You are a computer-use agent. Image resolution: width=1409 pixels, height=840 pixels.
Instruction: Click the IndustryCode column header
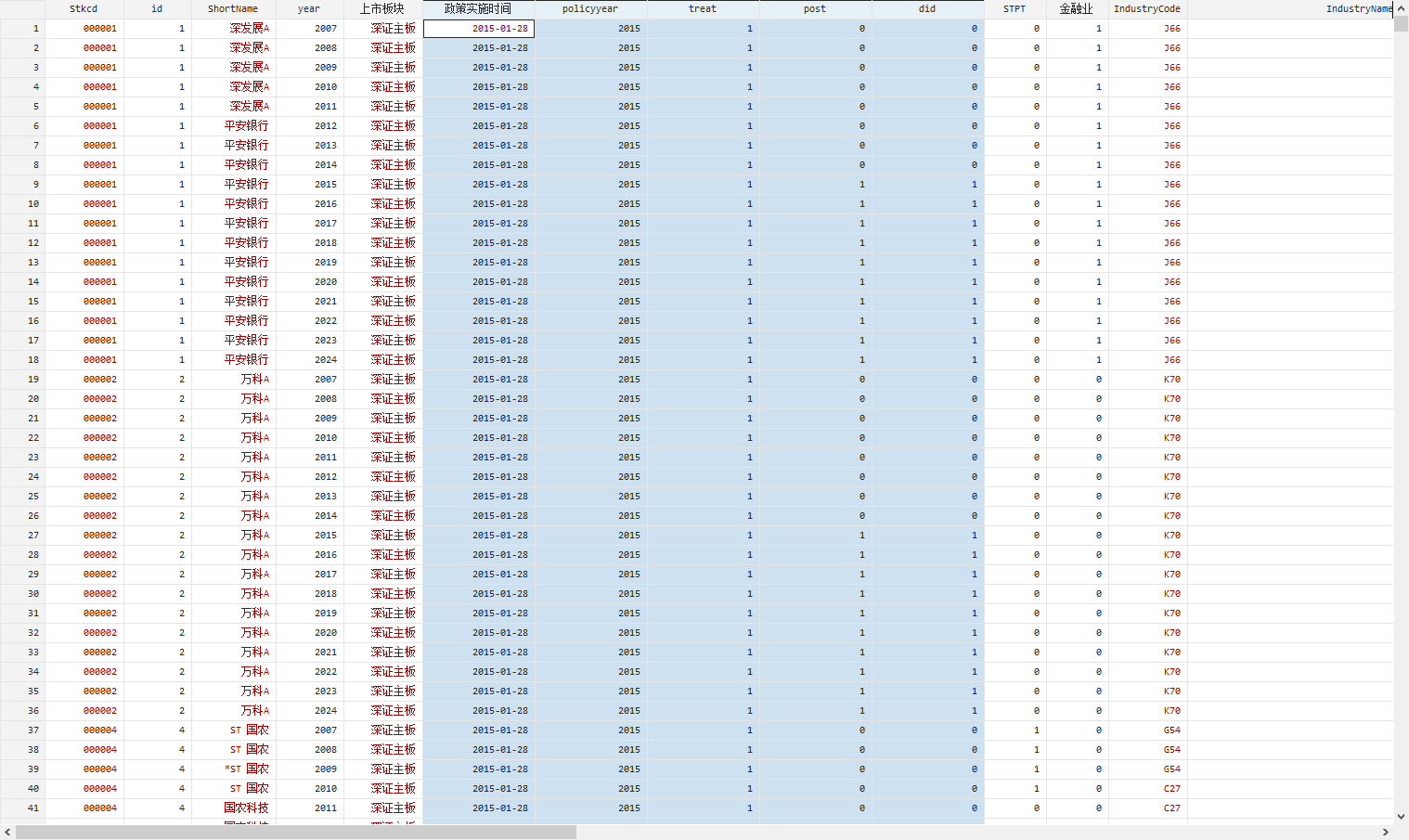(1147, 8)
